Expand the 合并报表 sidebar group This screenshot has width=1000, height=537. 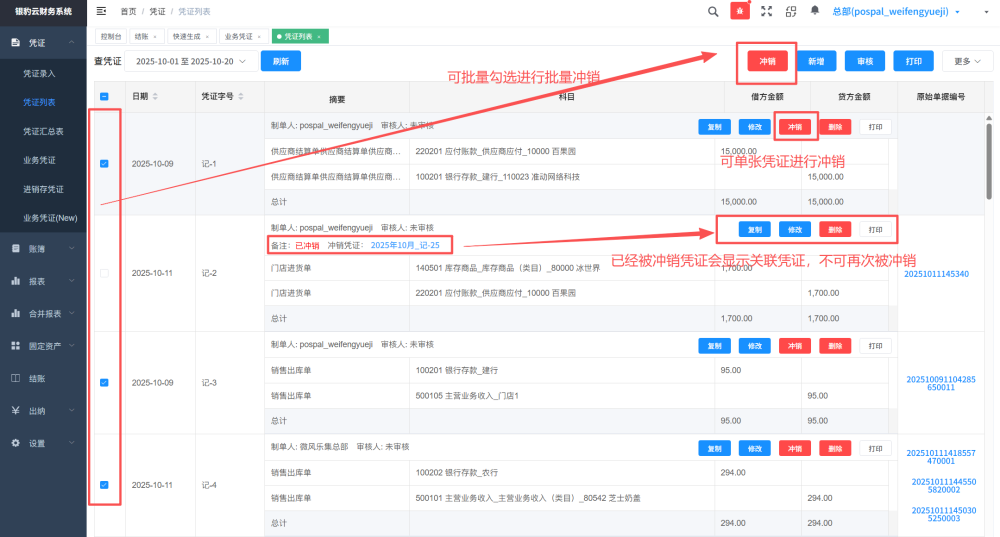(43, 313)
